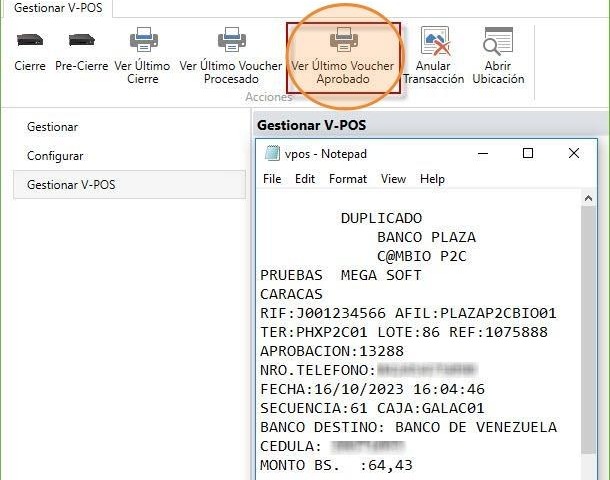Open the Notepad File menu

pos(272,179)
